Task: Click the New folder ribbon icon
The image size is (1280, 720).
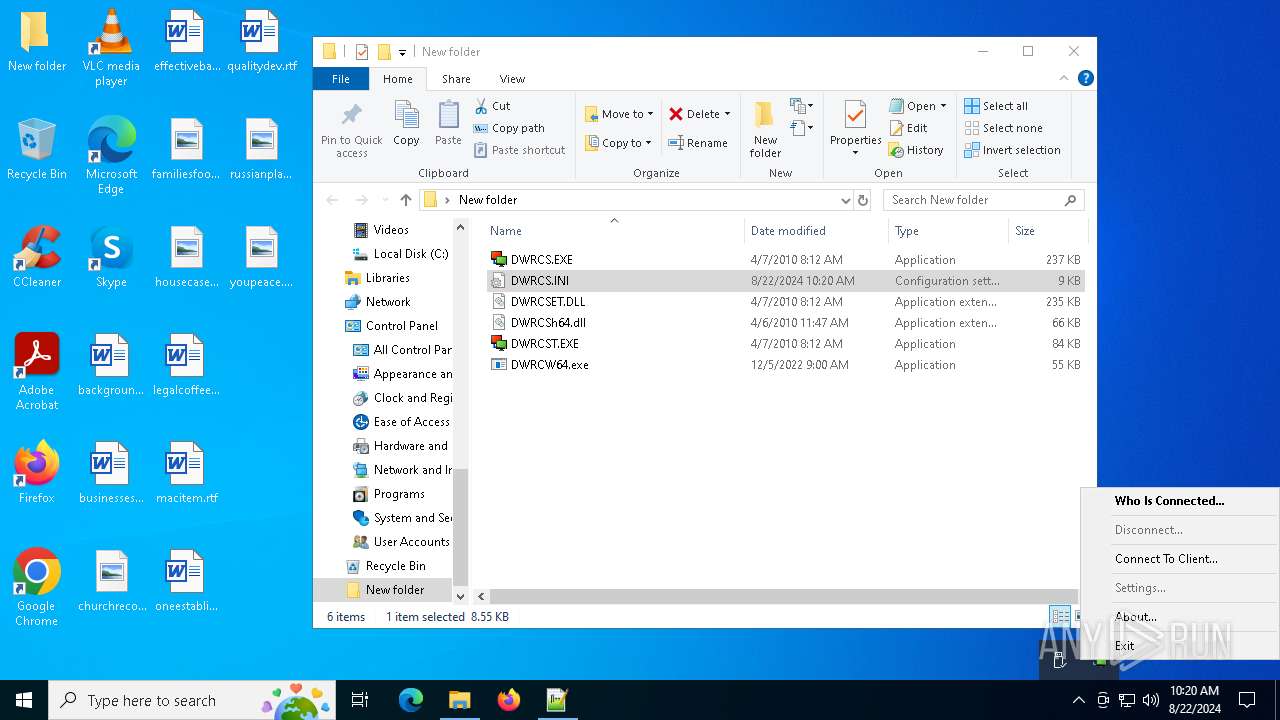Action: click(765, 129)
